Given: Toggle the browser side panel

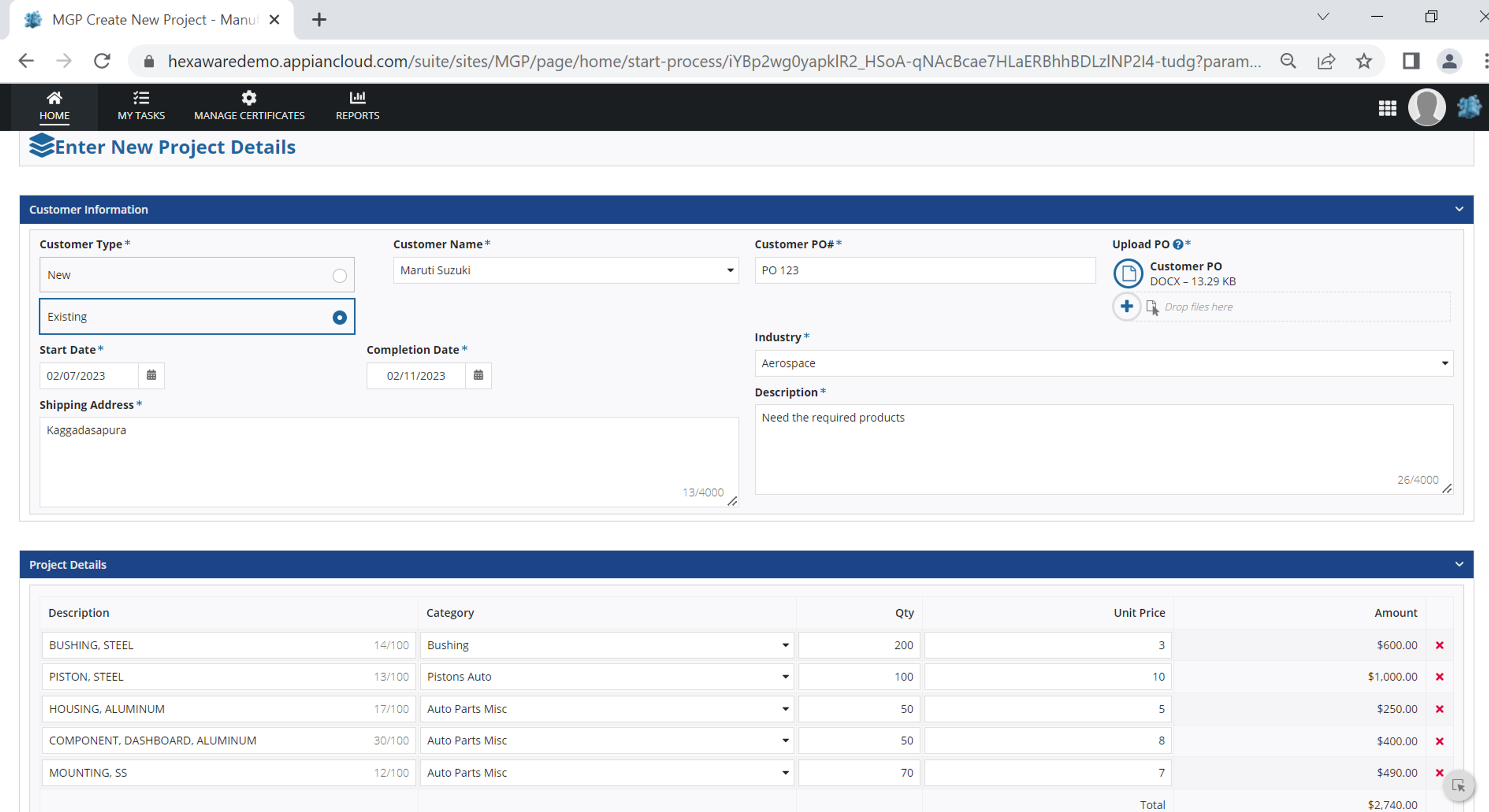Looking at the screenshot, I should point(1411,61).
